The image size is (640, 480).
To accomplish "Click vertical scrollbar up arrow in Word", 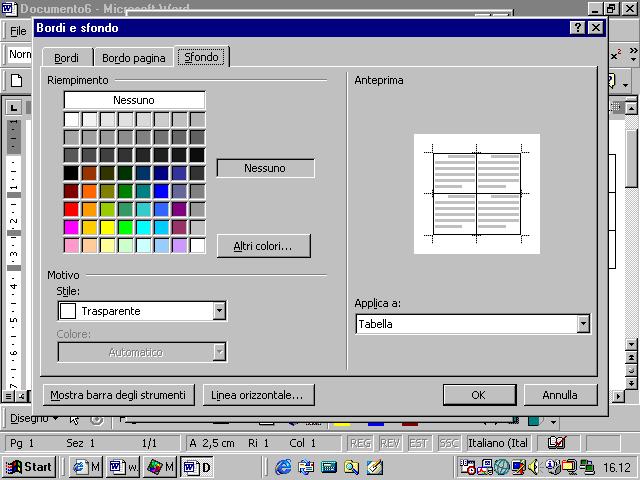I will coord(631,108).
